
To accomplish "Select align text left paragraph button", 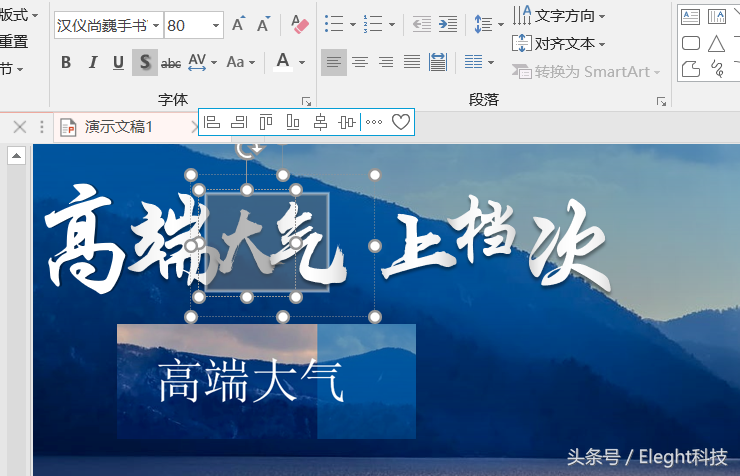I will pos(334,62).
